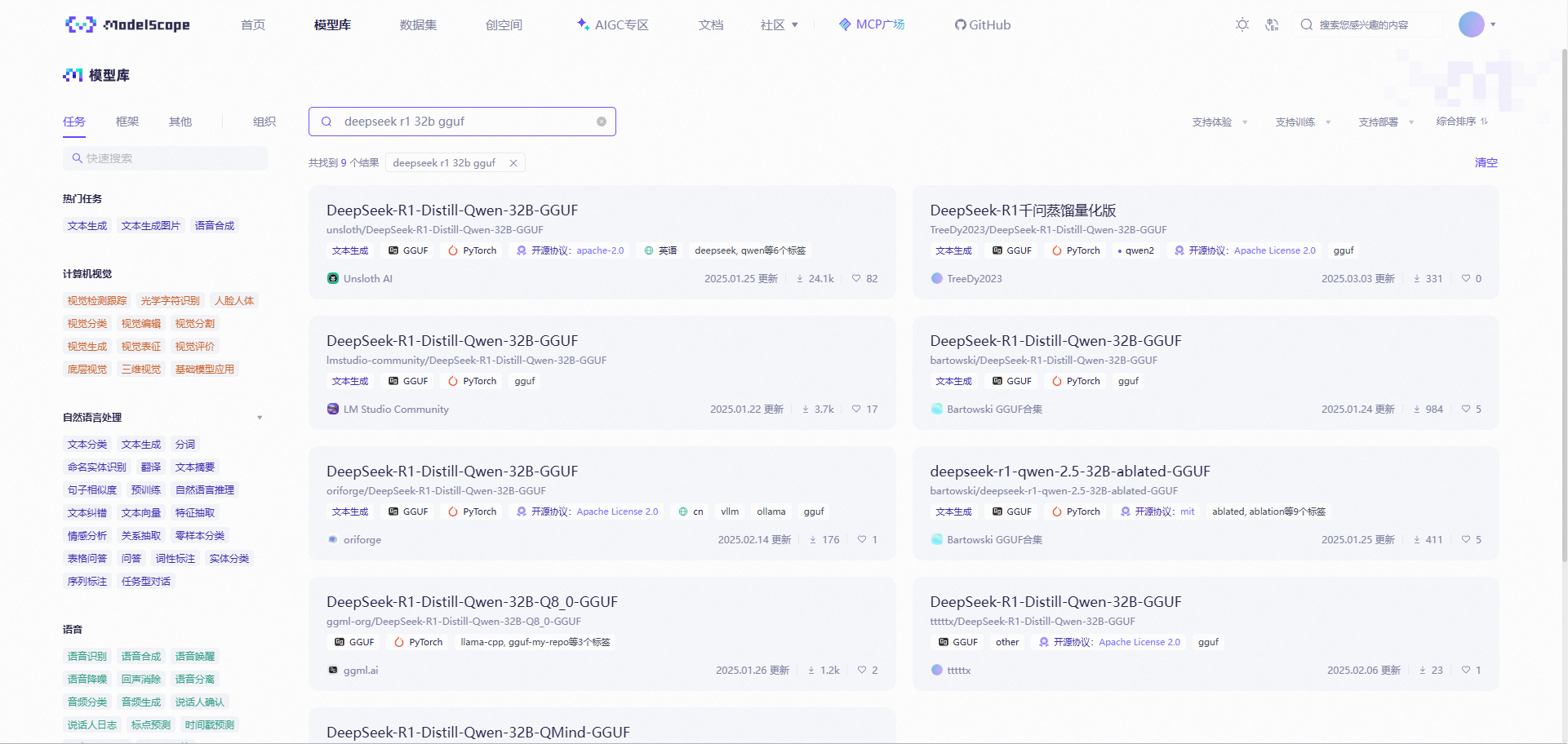Open the 支持训练 filter dropdown

(x=1303, y=122)
